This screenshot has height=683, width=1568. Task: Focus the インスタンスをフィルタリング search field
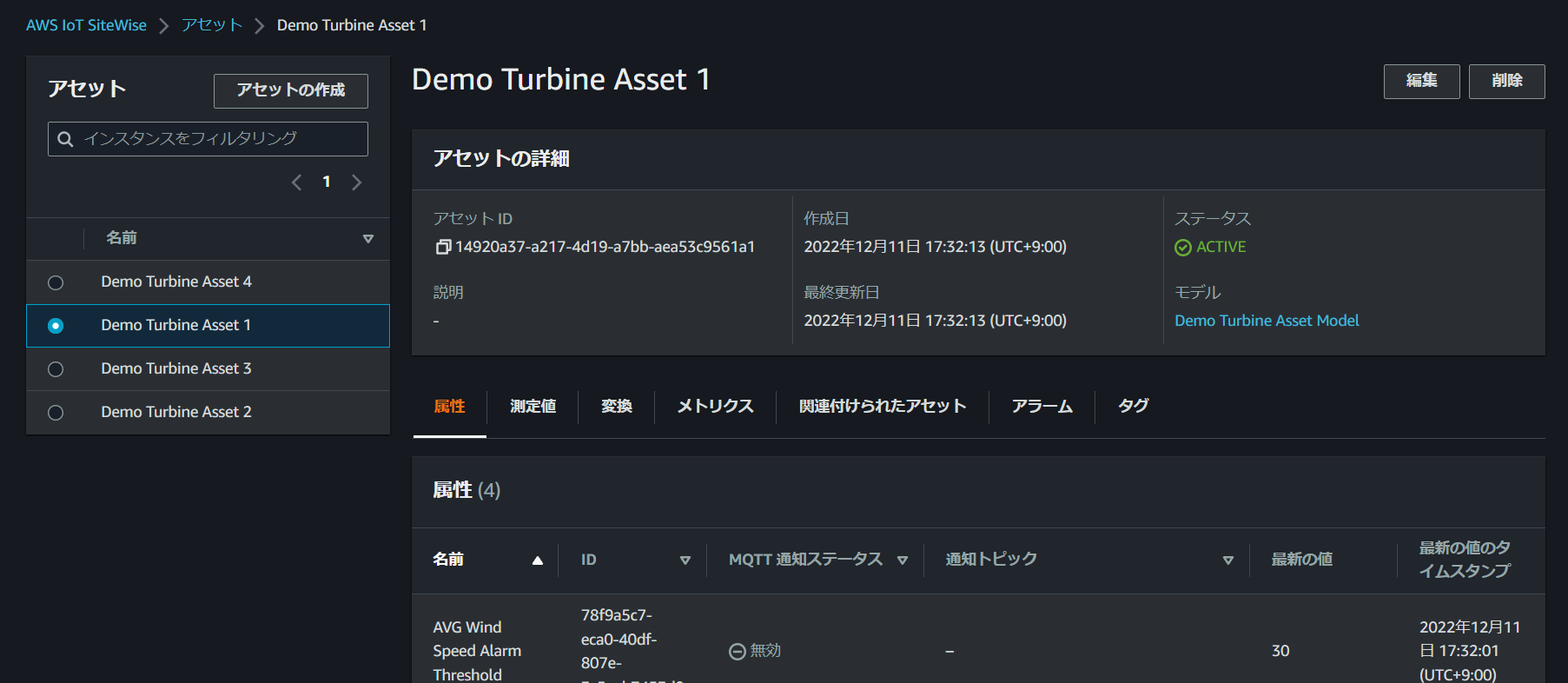(217, 139)
